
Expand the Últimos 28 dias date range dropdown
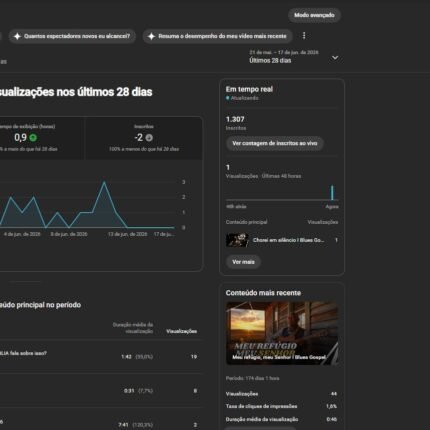[x=293, y=57]
